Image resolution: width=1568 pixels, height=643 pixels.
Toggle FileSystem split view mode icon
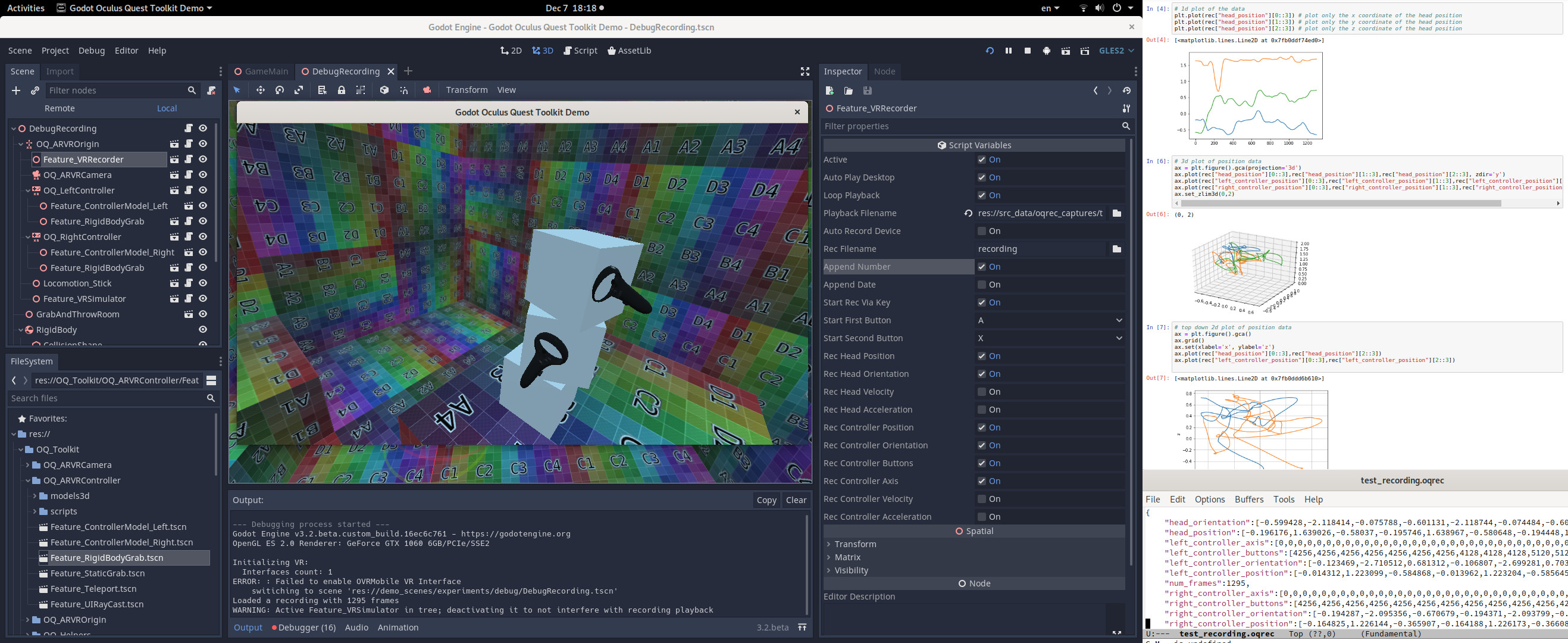click(211, 380)
